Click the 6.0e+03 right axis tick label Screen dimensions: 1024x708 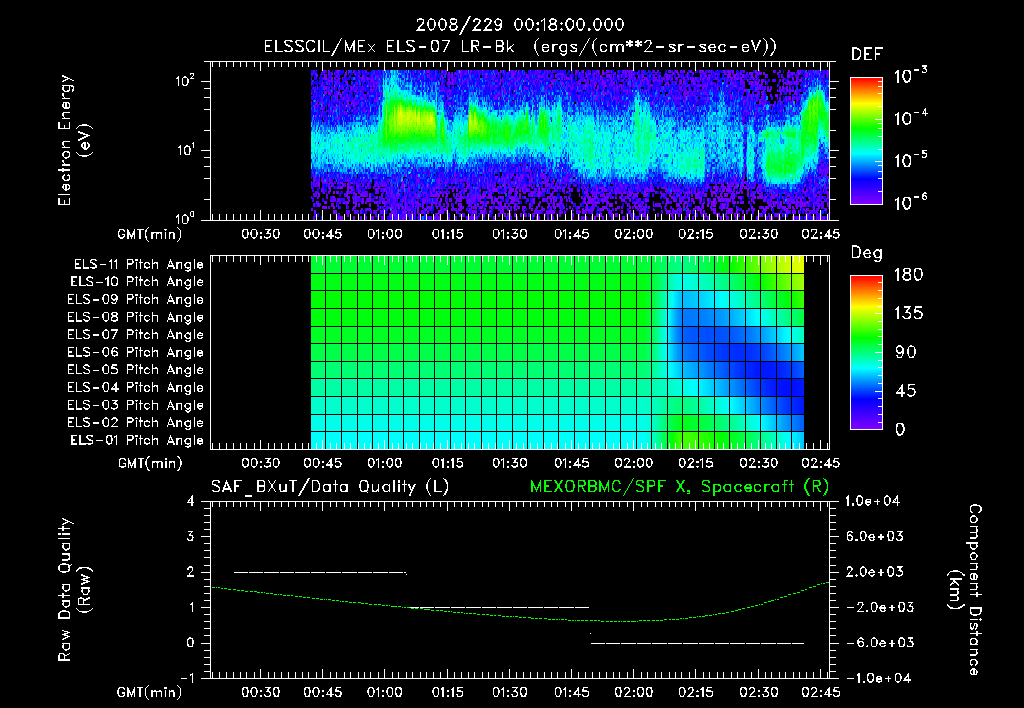(x=874, y=537)
